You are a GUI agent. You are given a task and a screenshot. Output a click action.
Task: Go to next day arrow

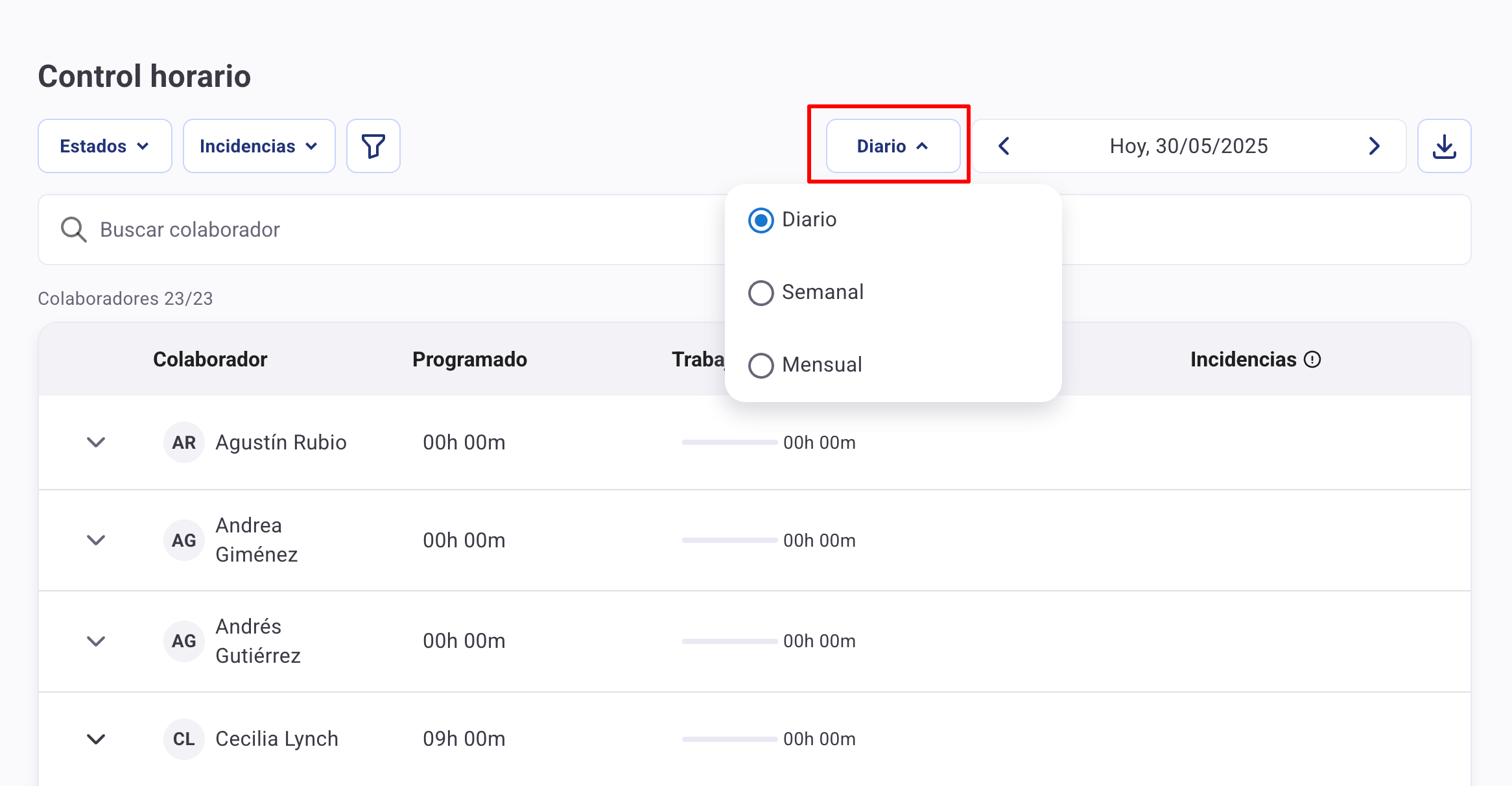[x=1374, y=146]
